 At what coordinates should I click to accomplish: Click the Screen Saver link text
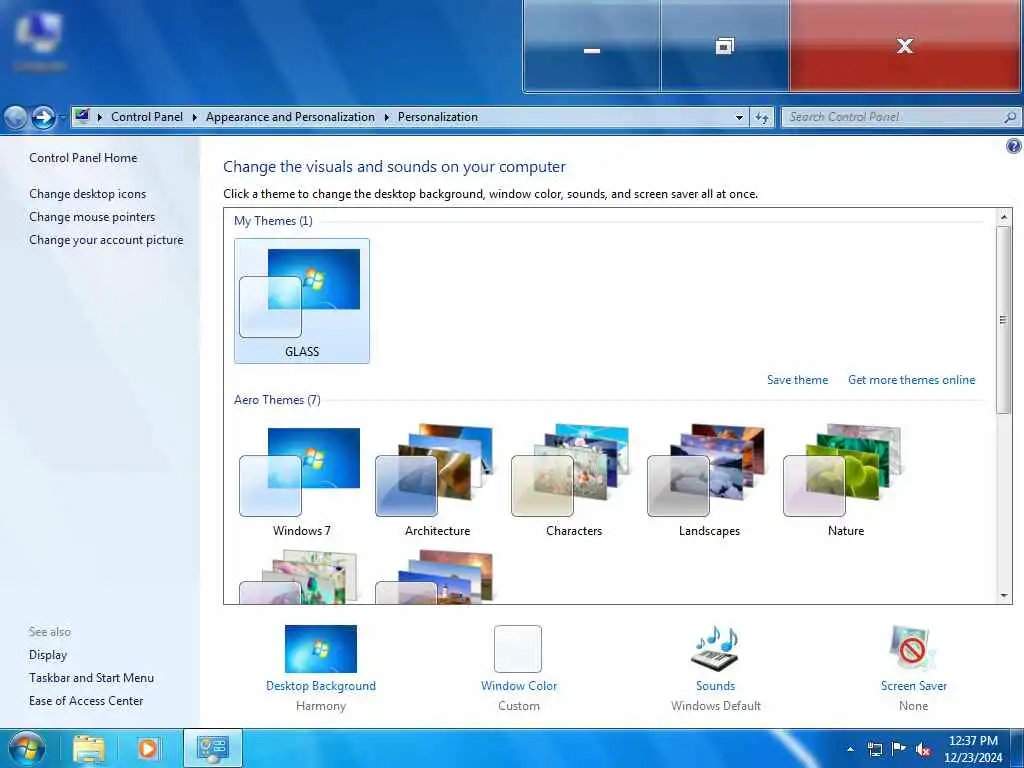[913, 686]
